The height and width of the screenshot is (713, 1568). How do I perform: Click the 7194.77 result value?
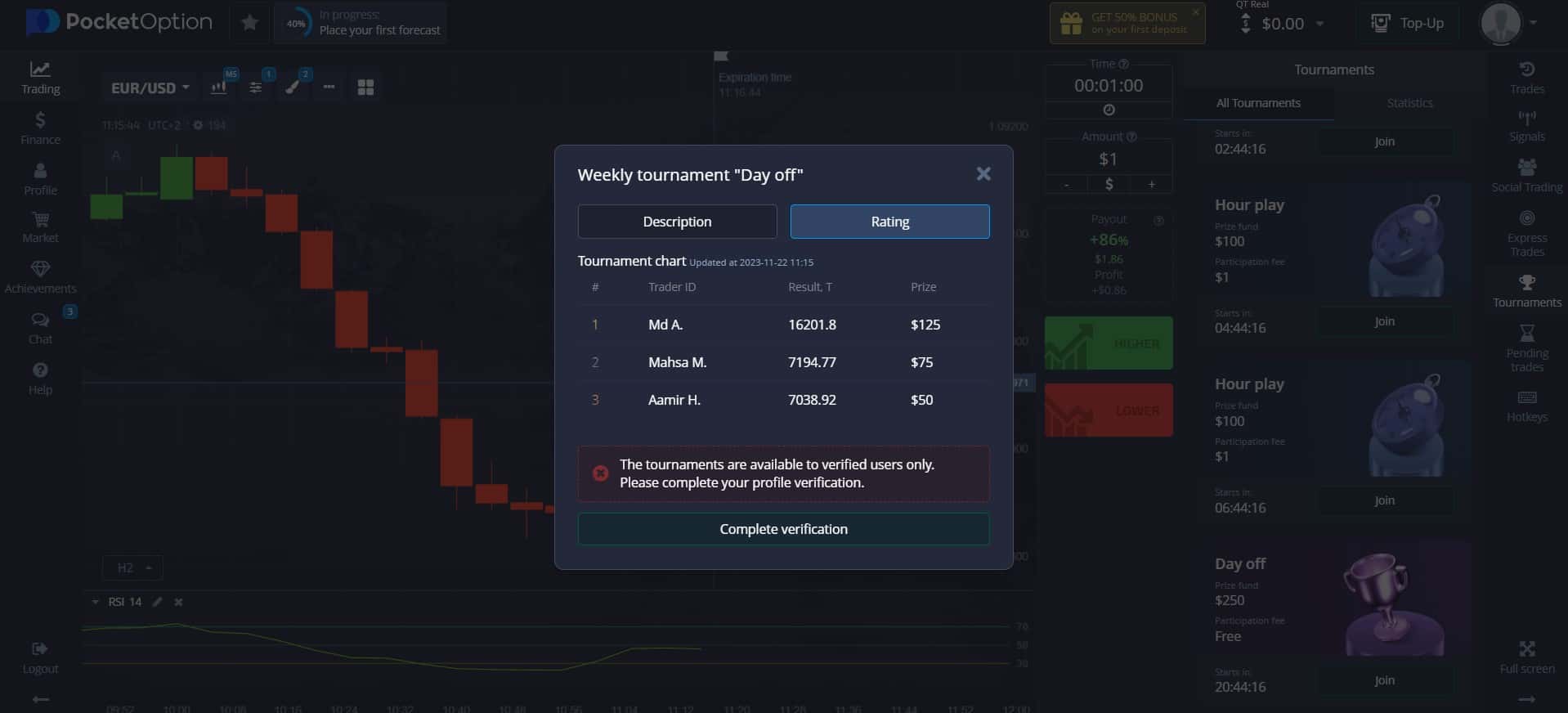pos(812,362)
